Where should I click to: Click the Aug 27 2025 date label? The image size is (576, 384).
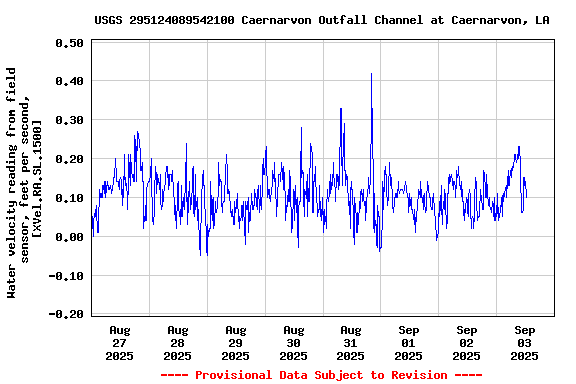coord(119,343)
